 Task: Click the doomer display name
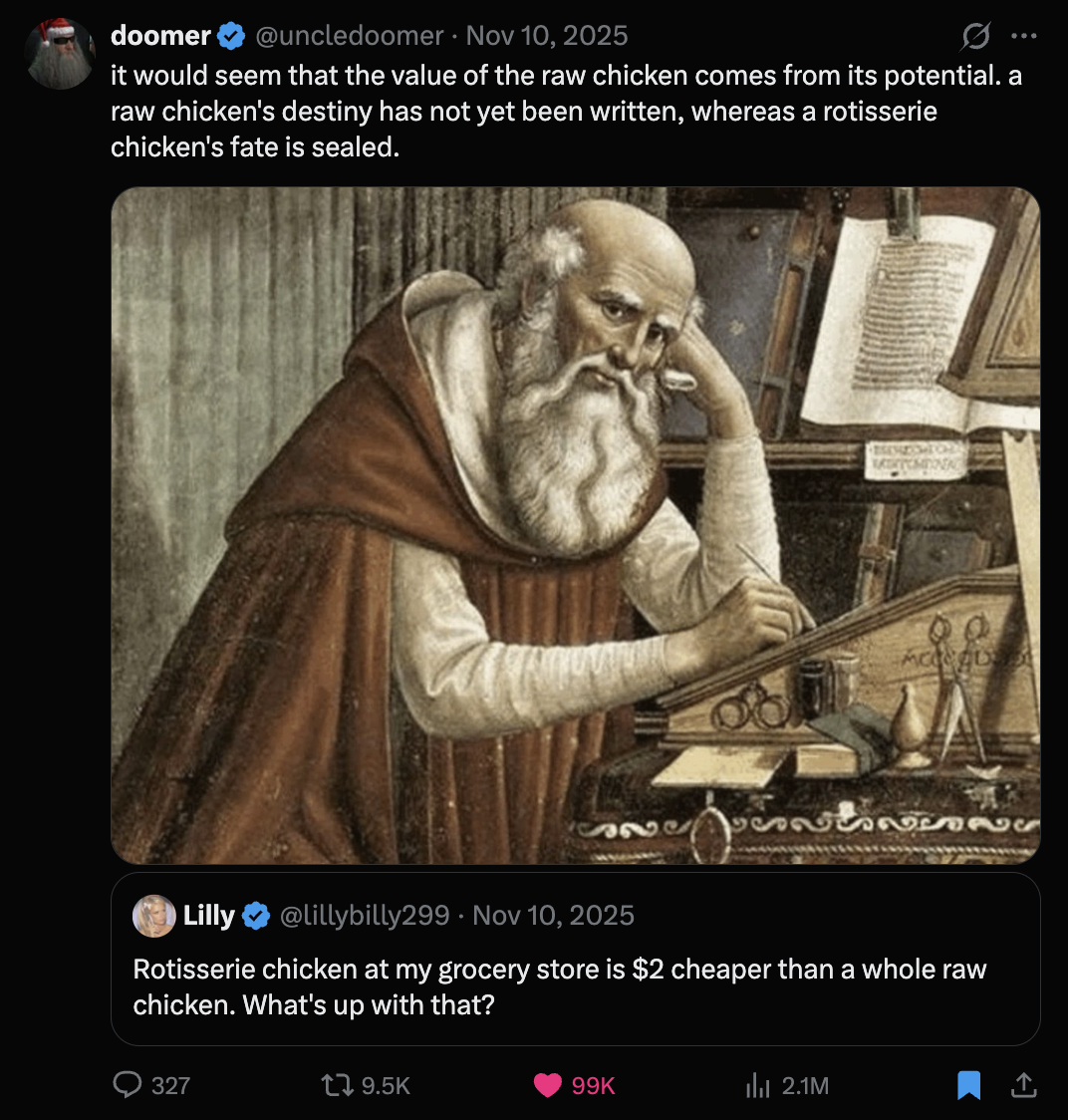pyautogui.click(x=160, y=36)
